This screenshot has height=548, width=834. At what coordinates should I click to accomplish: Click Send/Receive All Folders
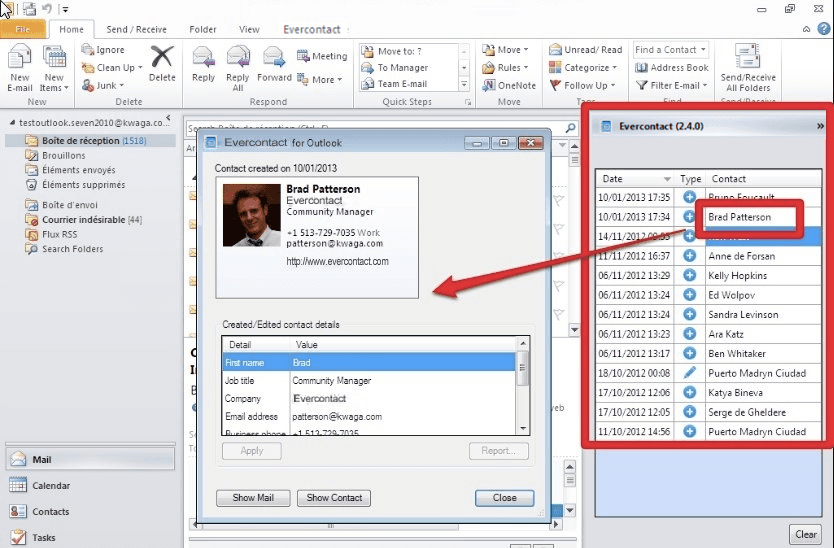tap(748, 68)
